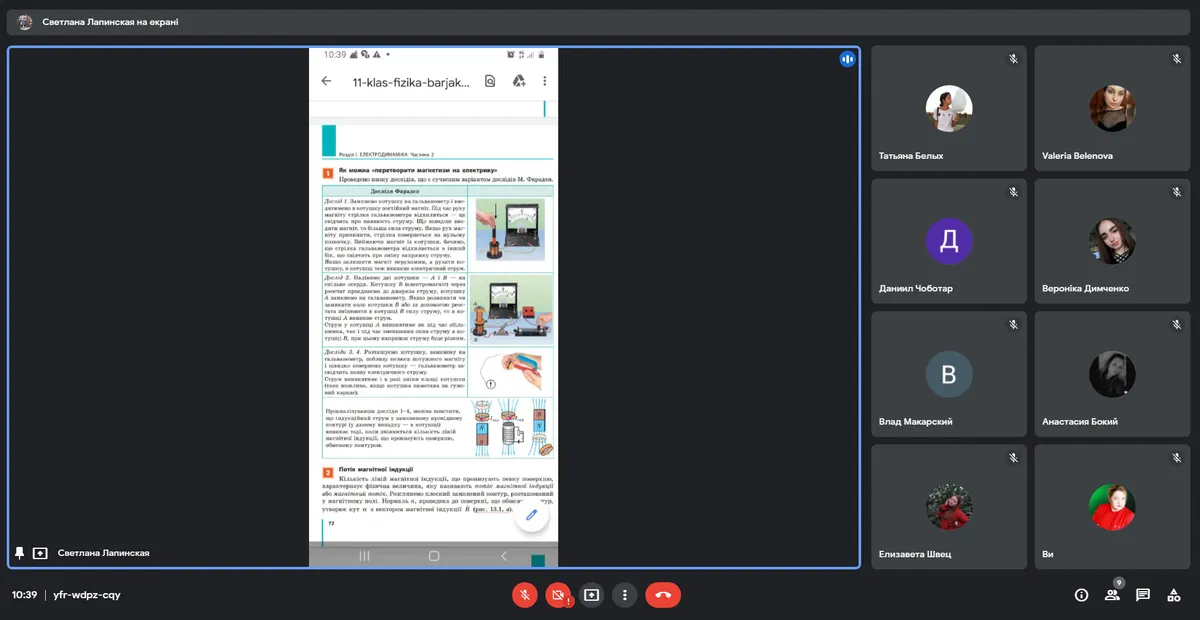This screenshot has height=620, width=1200.
Task: Click Даниил Чоботар's avatar with letter Д
Action: (x=949, y=241)
